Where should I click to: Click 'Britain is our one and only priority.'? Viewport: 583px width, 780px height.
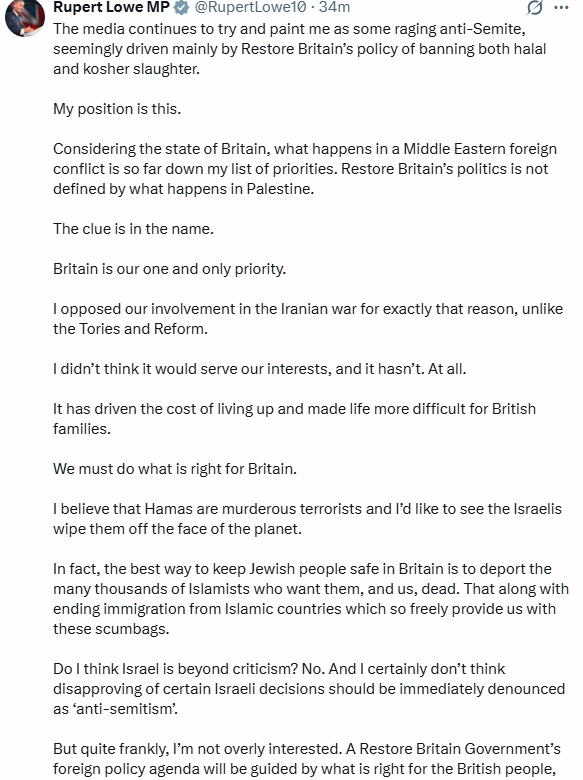(170, 269)
